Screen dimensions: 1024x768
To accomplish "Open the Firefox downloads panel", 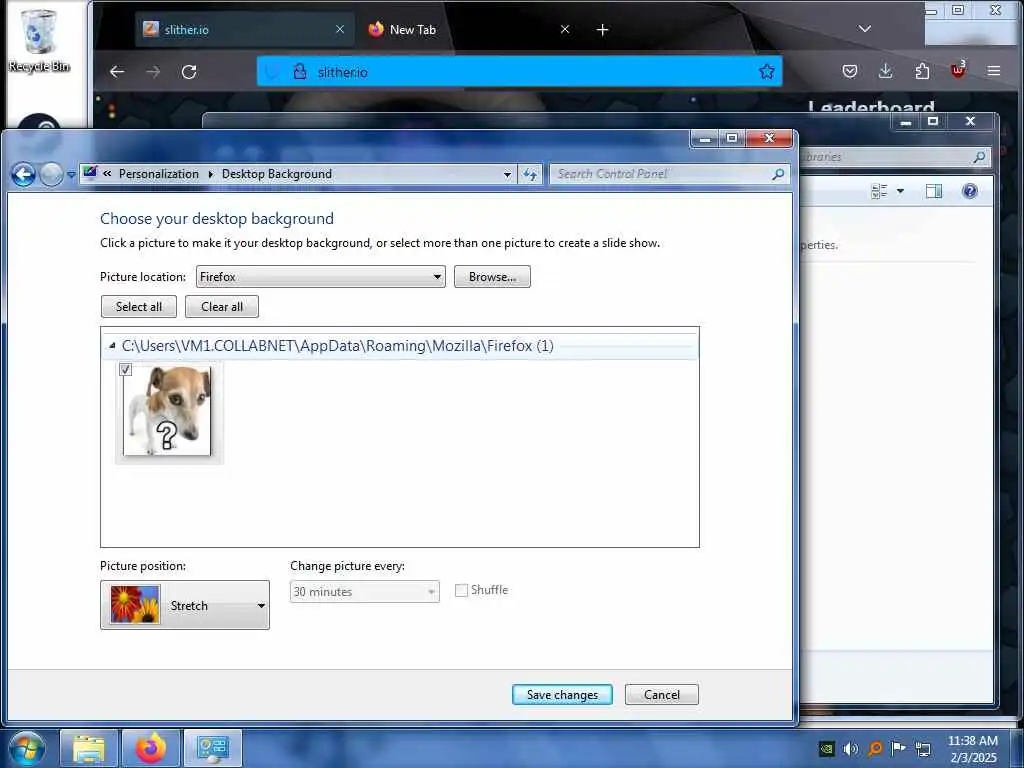I will (x=886, y=71).
